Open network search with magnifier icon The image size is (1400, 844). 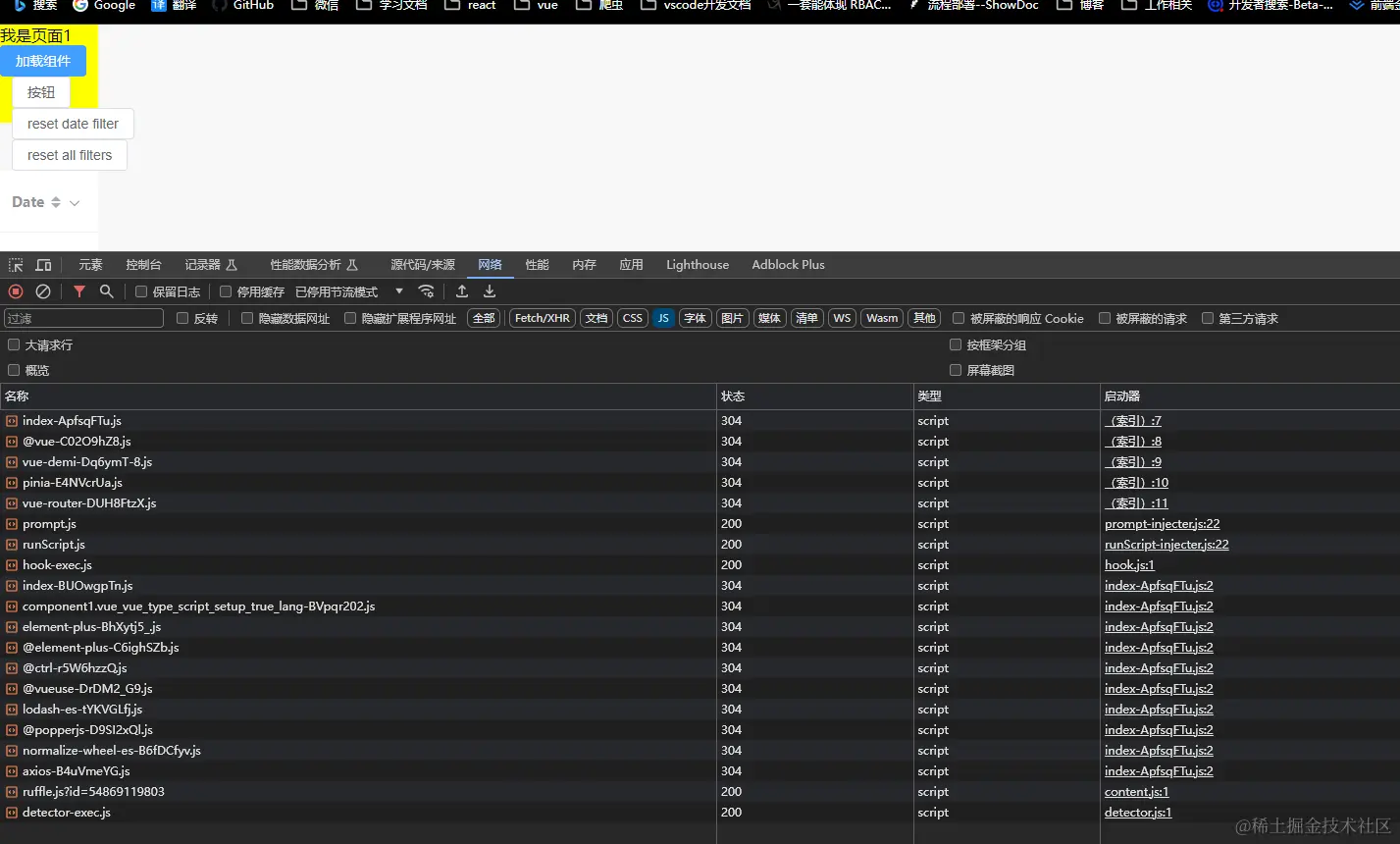tap(106, 291)
